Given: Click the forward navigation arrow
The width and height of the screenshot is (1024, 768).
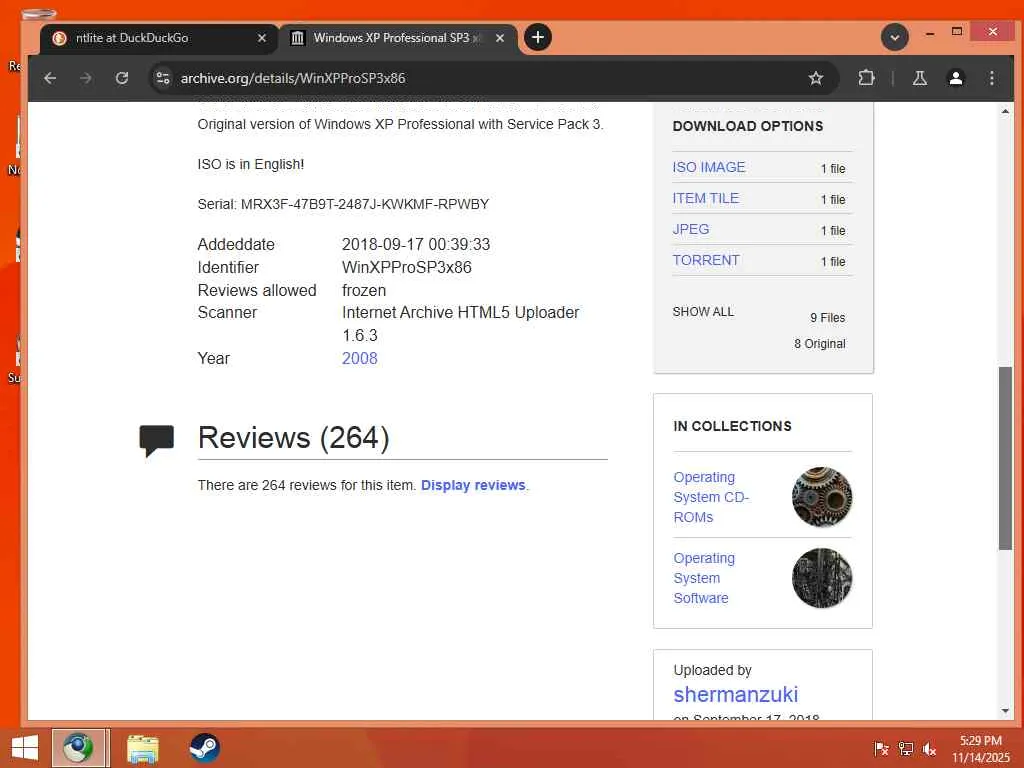Looking at the screenshot, I should 86,78.
